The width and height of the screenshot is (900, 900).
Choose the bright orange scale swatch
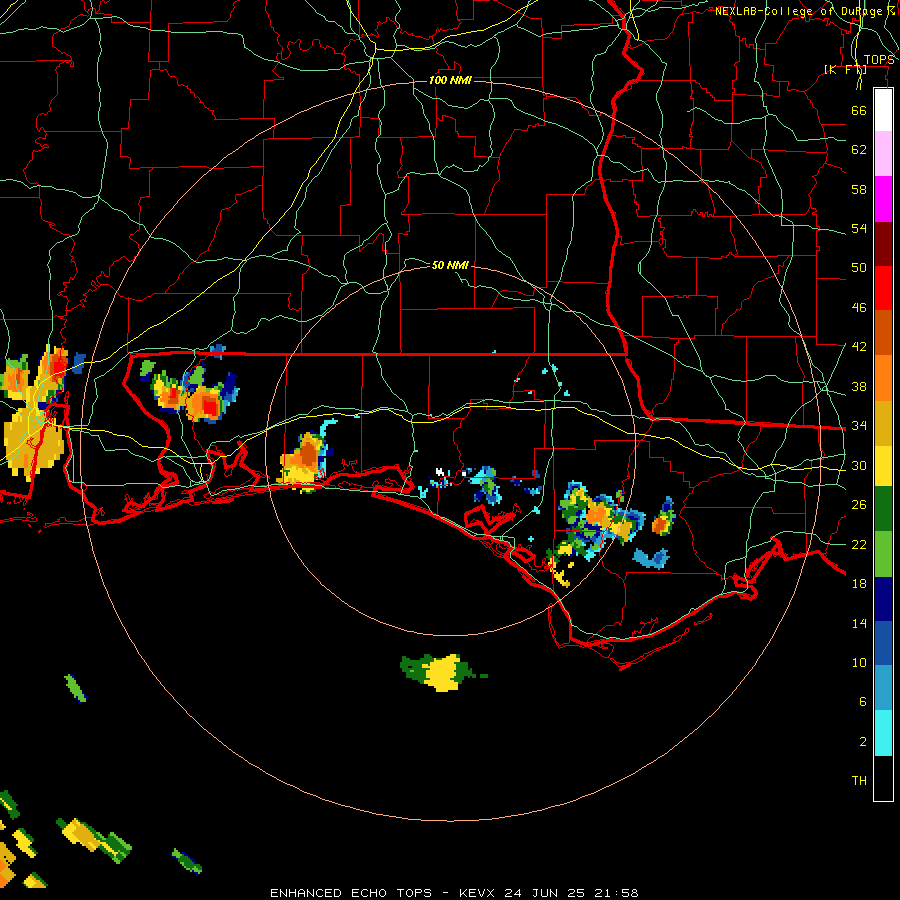click(x=883, y=378)
